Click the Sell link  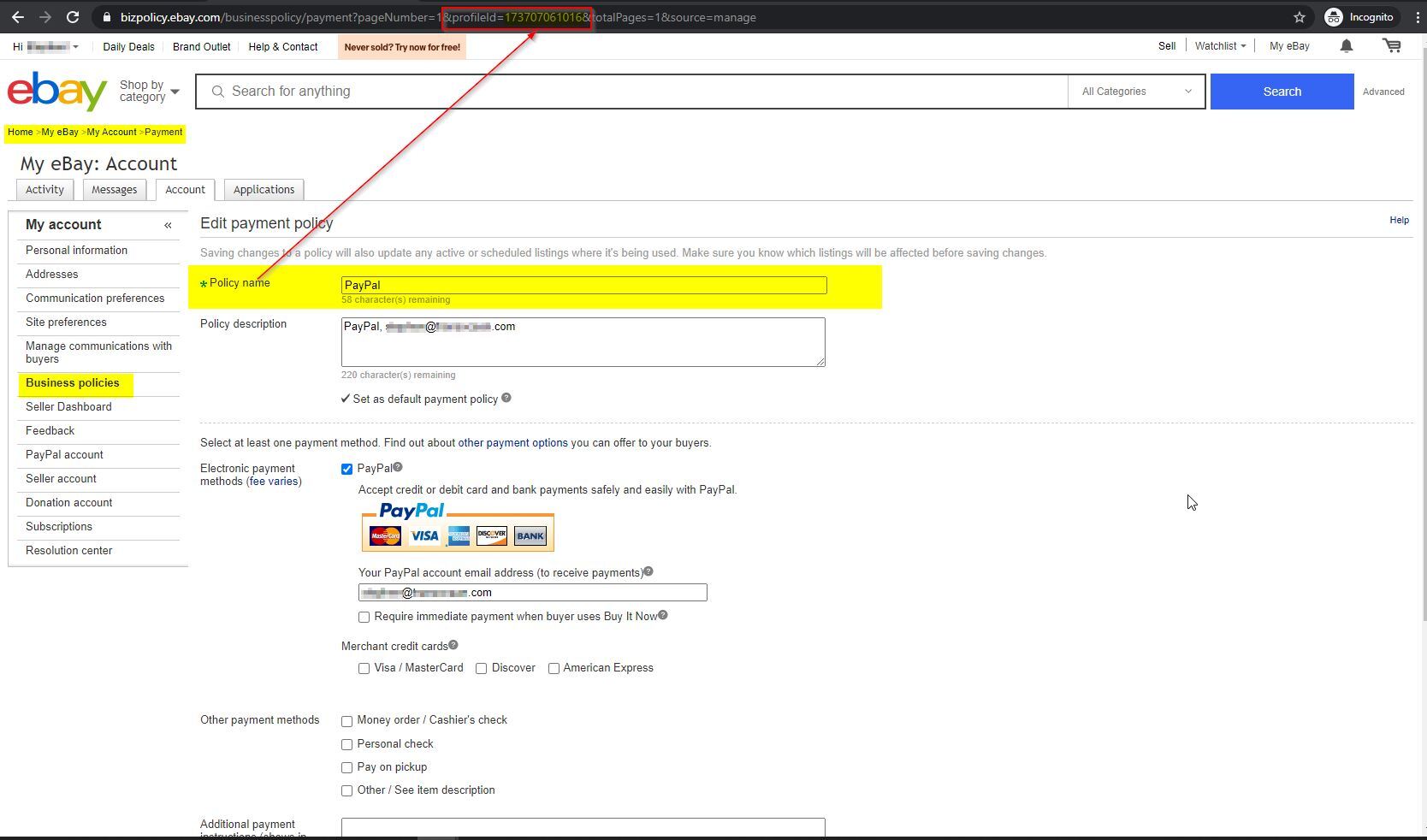coord(1167,46)
